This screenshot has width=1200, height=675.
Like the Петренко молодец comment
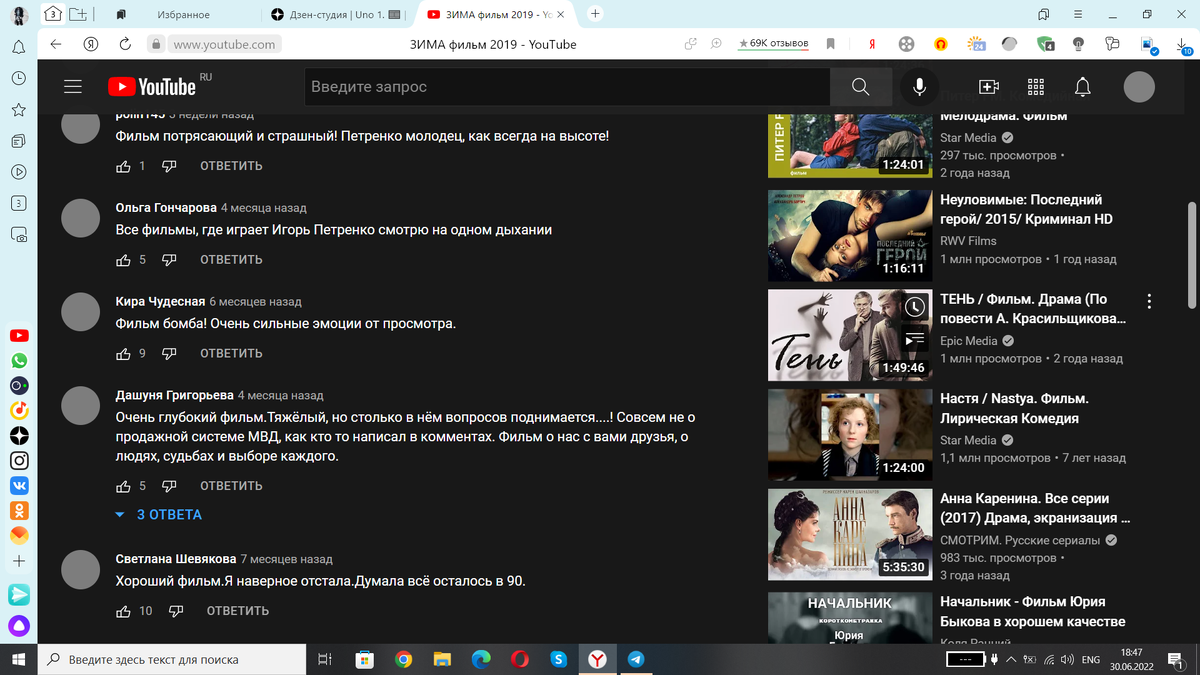(x=124, y=166)
